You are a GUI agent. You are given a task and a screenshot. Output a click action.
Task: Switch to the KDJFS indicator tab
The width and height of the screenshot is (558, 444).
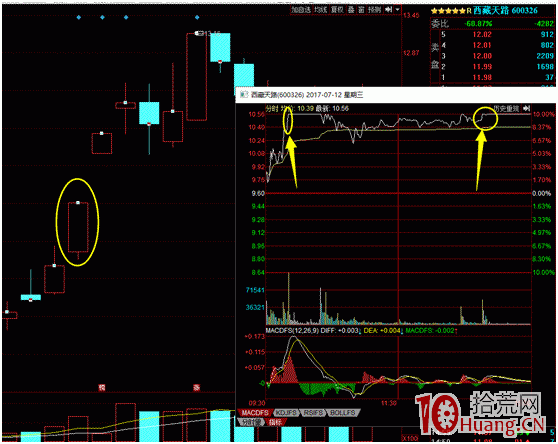[x=286, y=413]
